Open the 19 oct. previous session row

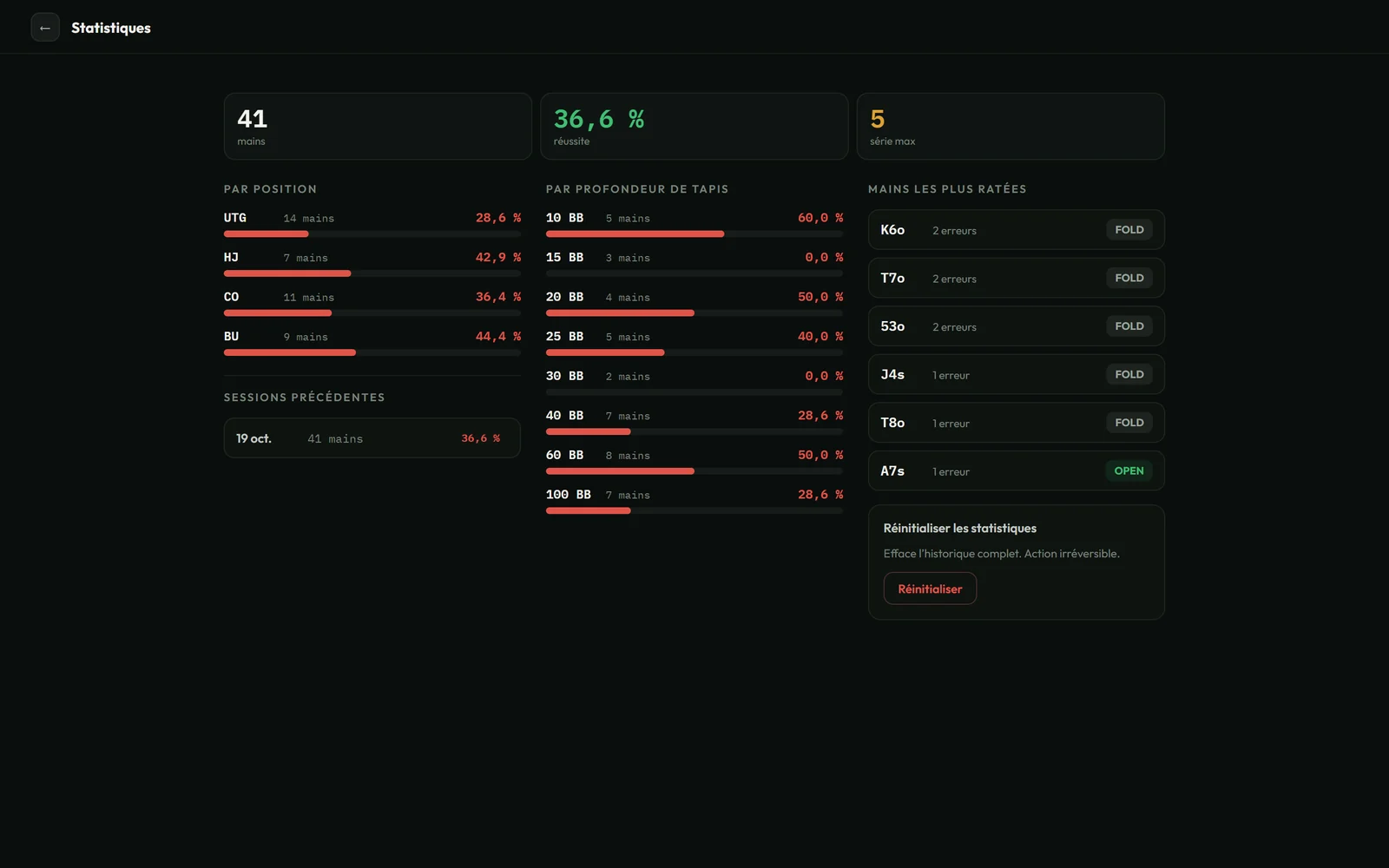click(372, 438)
